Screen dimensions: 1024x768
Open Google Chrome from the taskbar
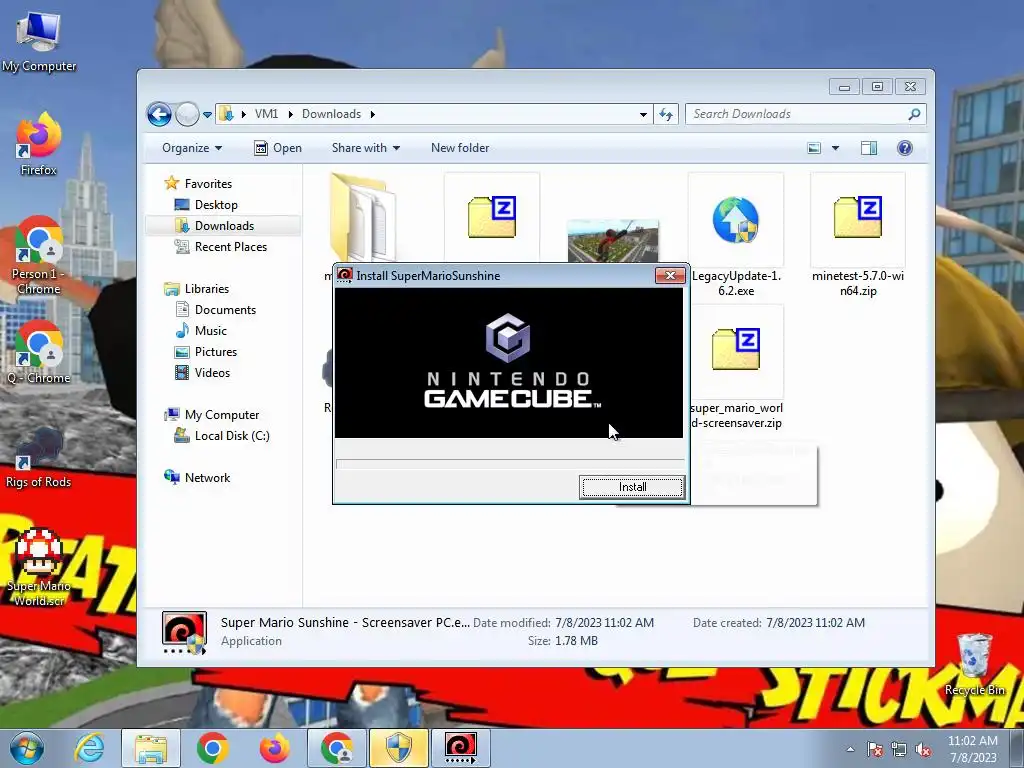click(212, 748)
